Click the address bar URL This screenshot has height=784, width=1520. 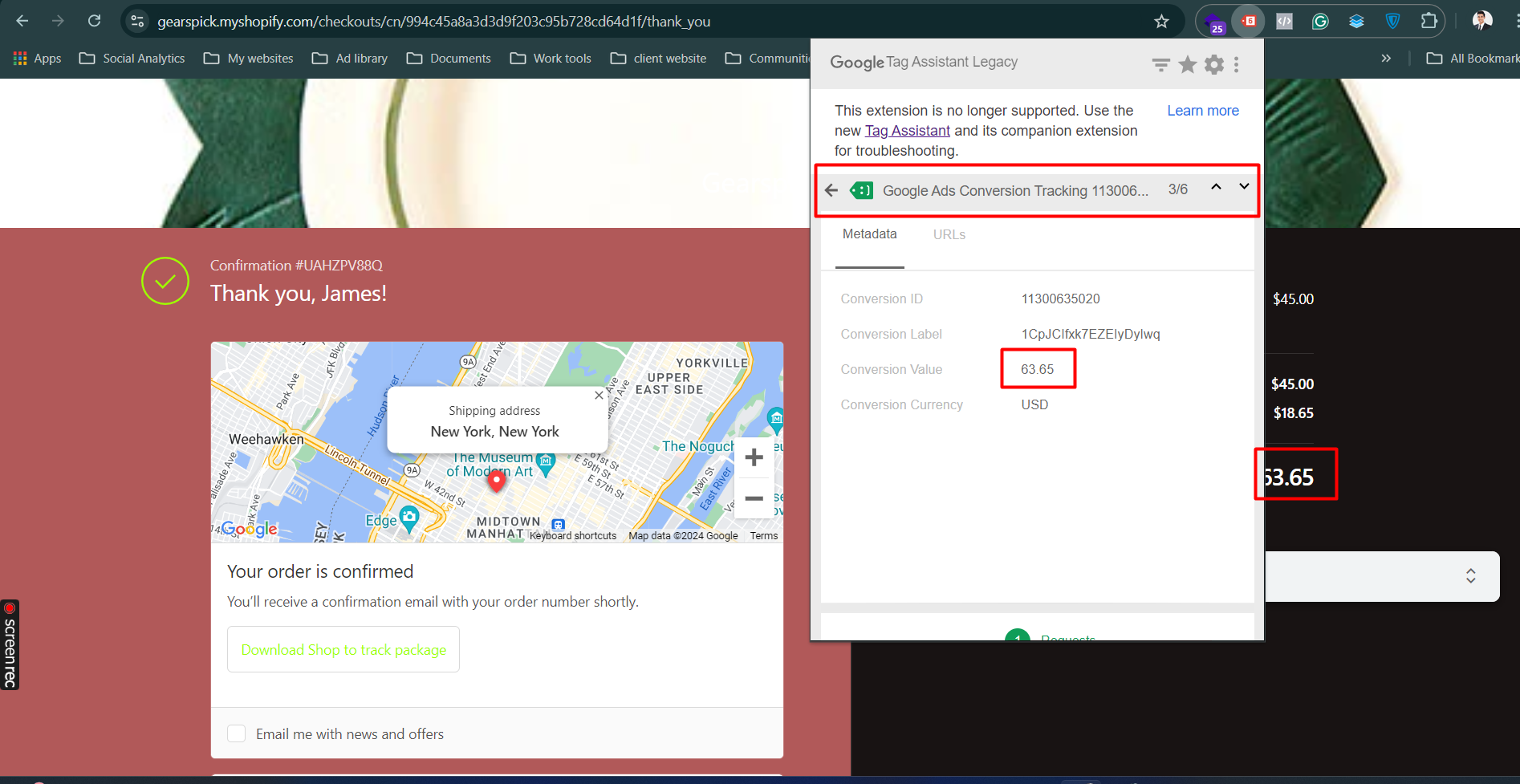tap(433, 22)
